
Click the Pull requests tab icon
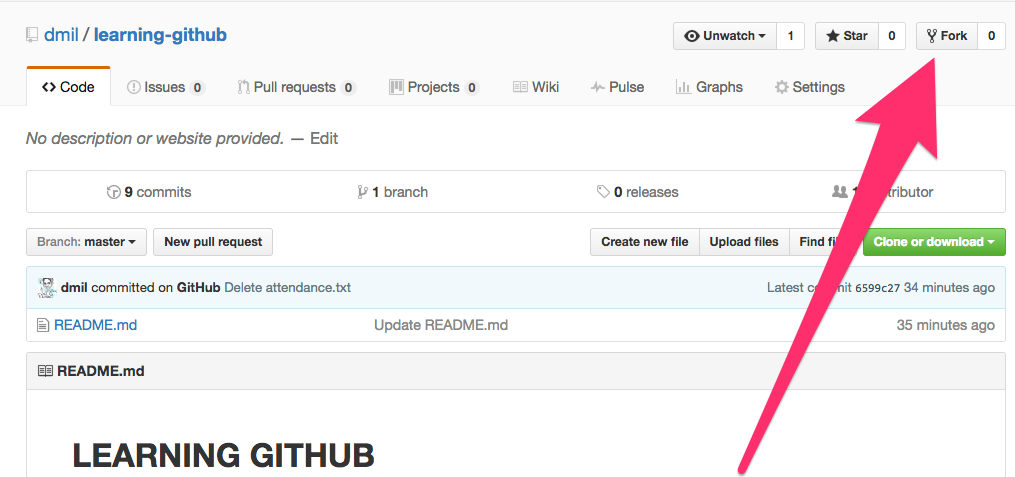tap(243, 87)
